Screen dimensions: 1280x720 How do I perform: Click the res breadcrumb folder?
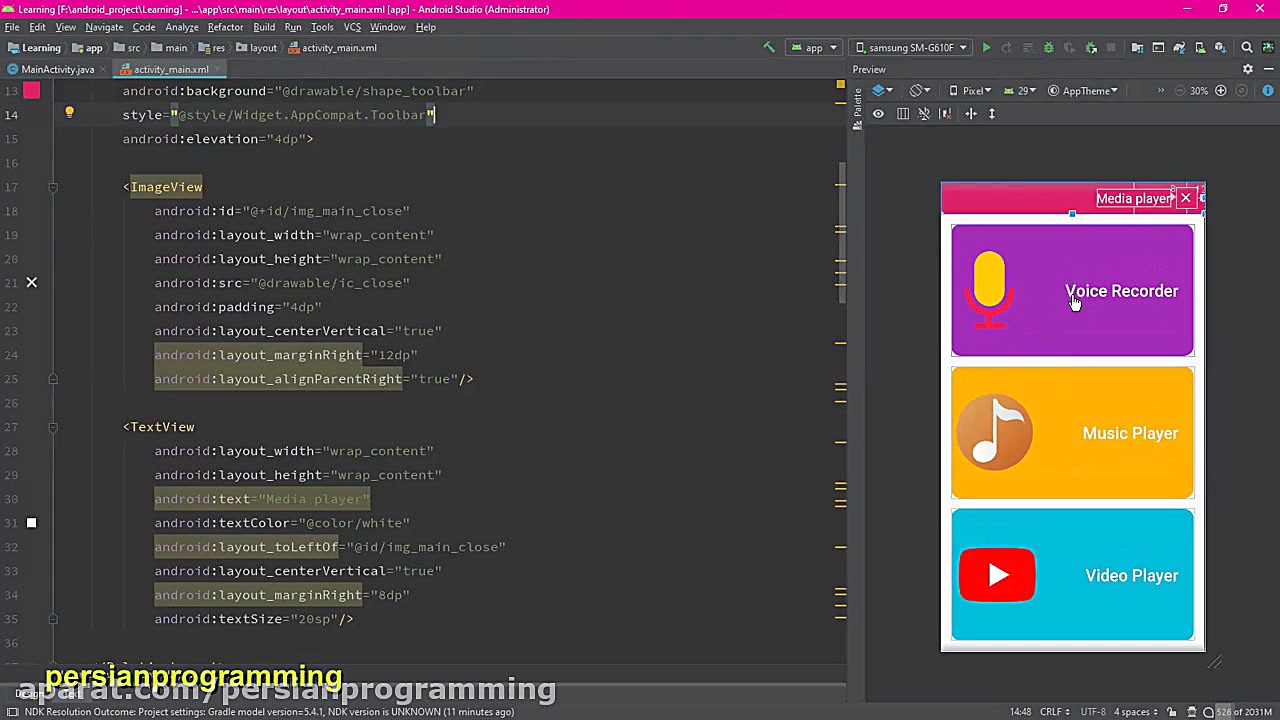[212, 48]
